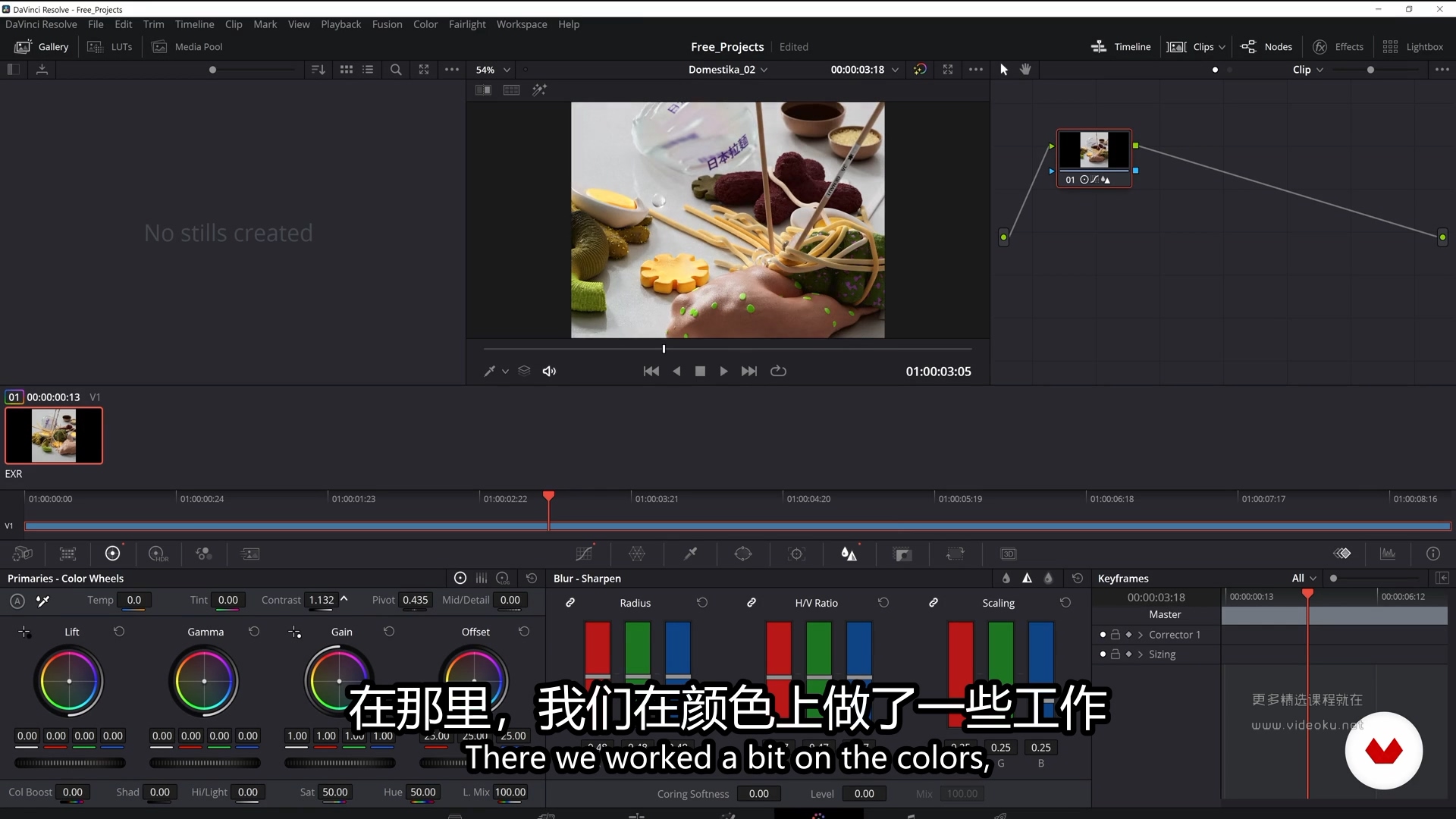Open the Power Window palette
The image size is (1456, 819).
[743, 554]
